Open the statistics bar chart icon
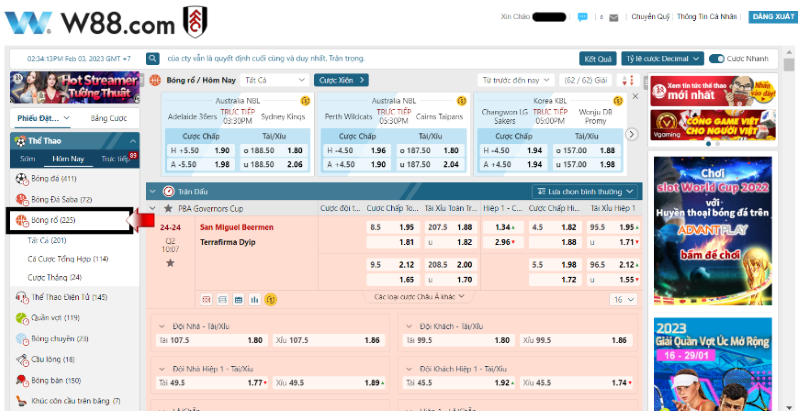The image size is (800, 411). pos(255,300)
